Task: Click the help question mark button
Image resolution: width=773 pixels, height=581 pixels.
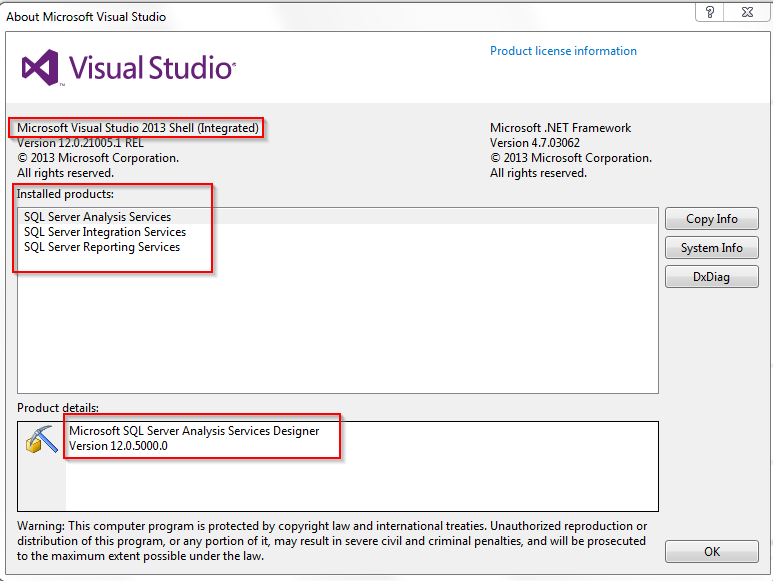Action: click(x=709, y=12)
